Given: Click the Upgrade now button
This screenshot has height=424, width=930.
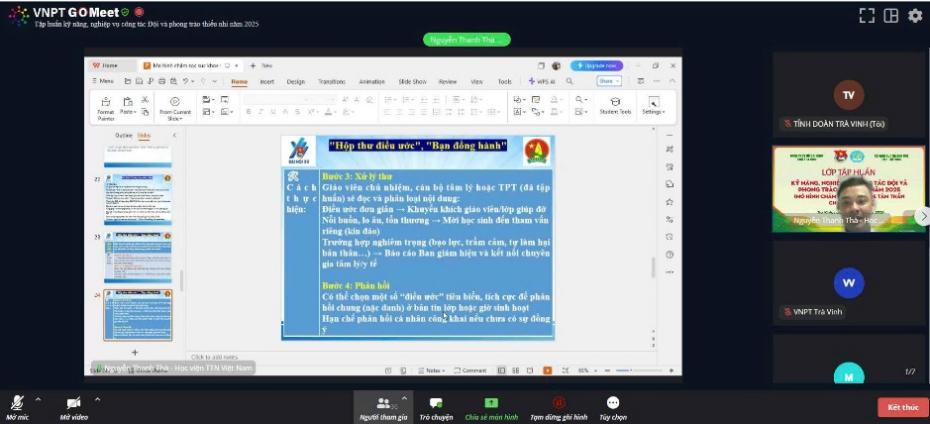Looking at the screenshot, I should [x=597, y=65].
